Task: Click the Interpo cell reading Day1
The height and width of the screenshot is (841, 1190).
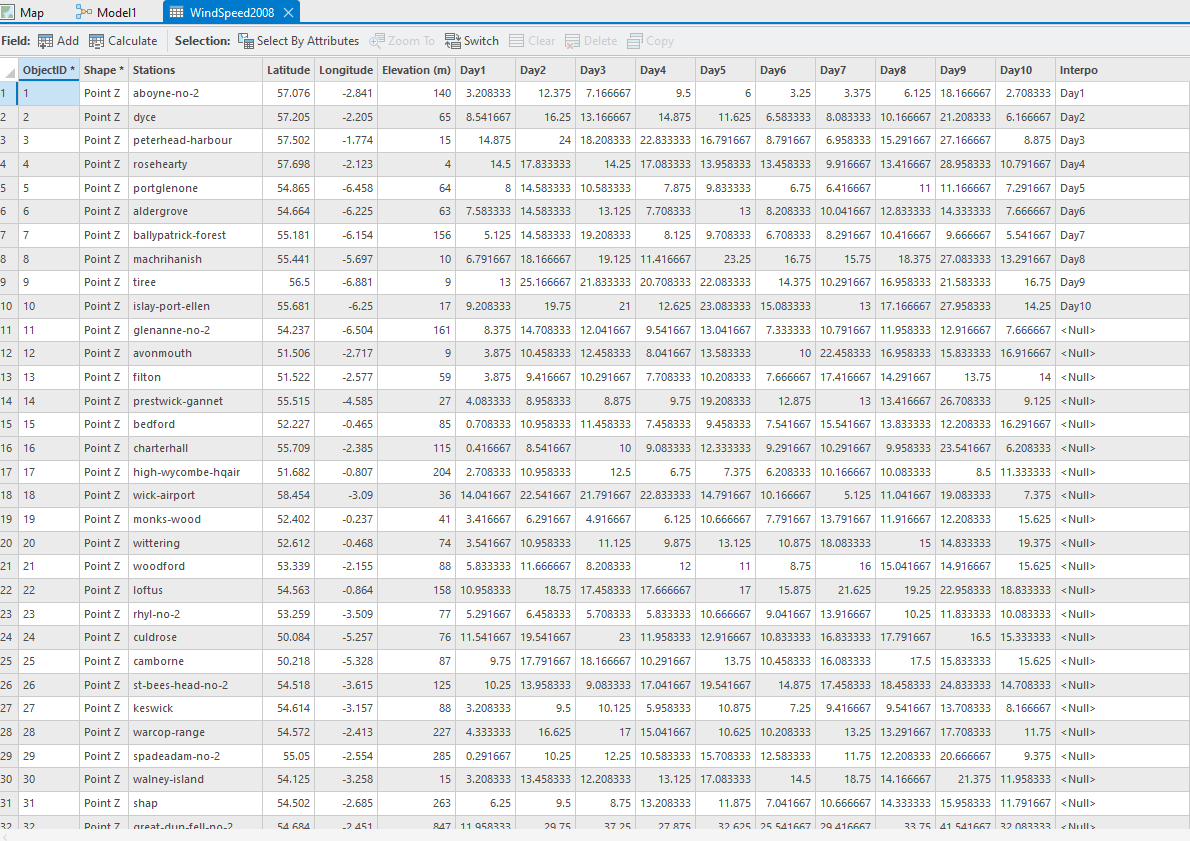Action: [x=1122, y=93]
